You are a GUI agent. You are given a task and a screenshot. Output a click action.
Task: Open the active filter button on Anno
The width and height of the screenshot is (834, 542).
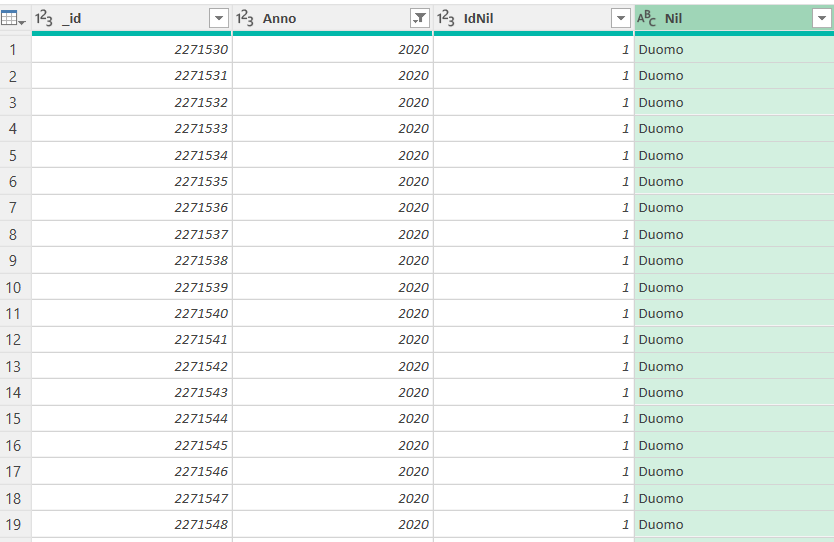click(x=420, y=18)
